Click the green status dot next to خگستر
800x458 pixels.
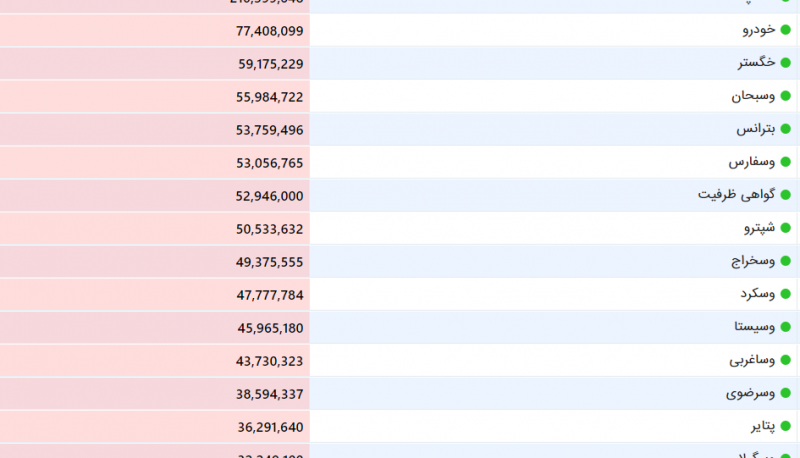[x=786, y=63]
